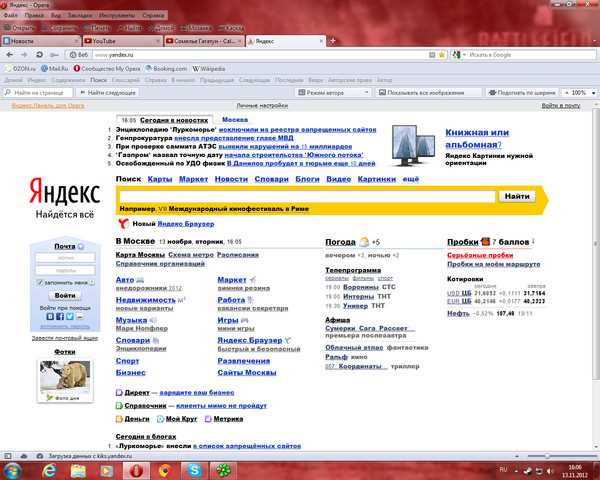This screenshot has height=480, width=600.
Task: Open the Закладки menu
Action: [x=80, y=15]
